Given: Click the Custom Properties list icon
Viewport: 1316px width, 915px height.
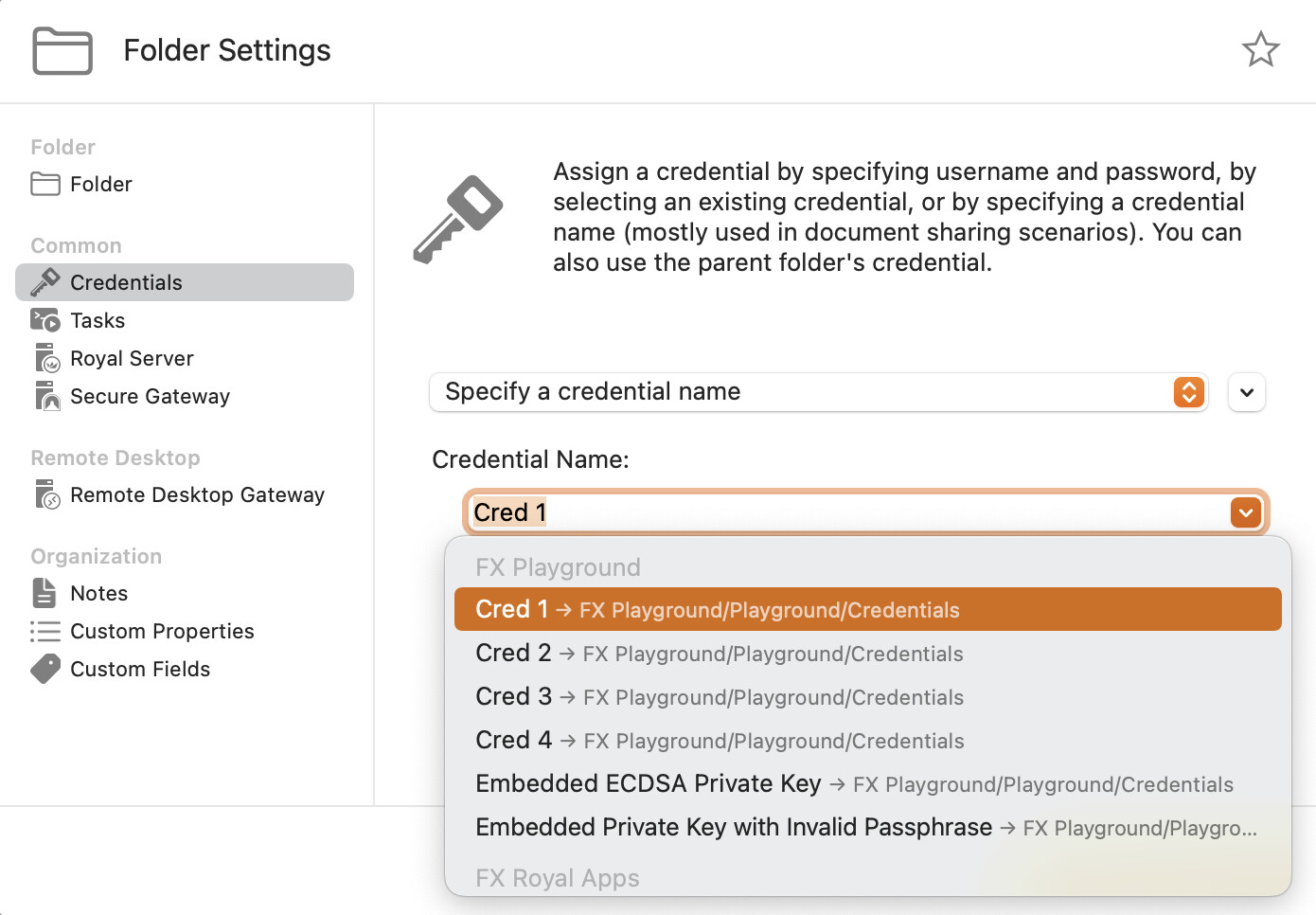Looking at the screenshot, I should (44, 631).
